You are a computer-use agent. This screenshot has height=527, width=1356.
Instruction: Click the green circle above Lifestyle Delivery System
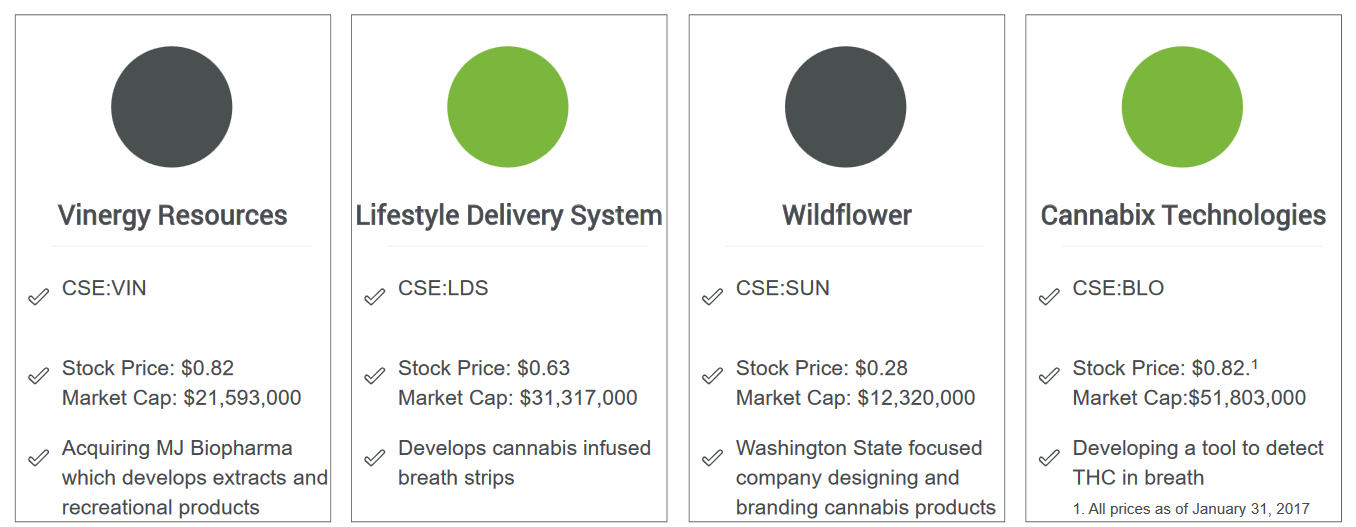coord(508,107)
